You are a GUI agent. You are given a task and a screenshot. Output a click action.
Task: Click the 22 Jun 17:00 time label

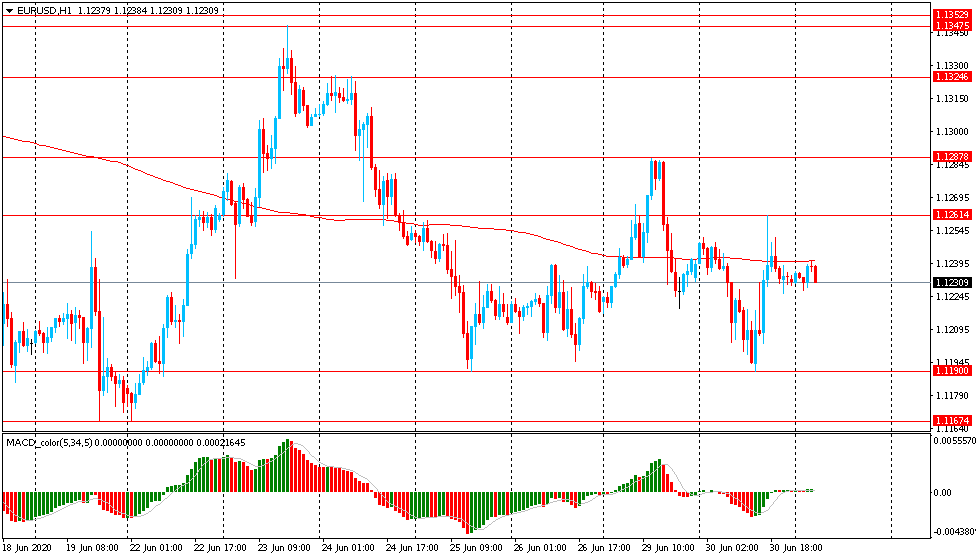220,548
